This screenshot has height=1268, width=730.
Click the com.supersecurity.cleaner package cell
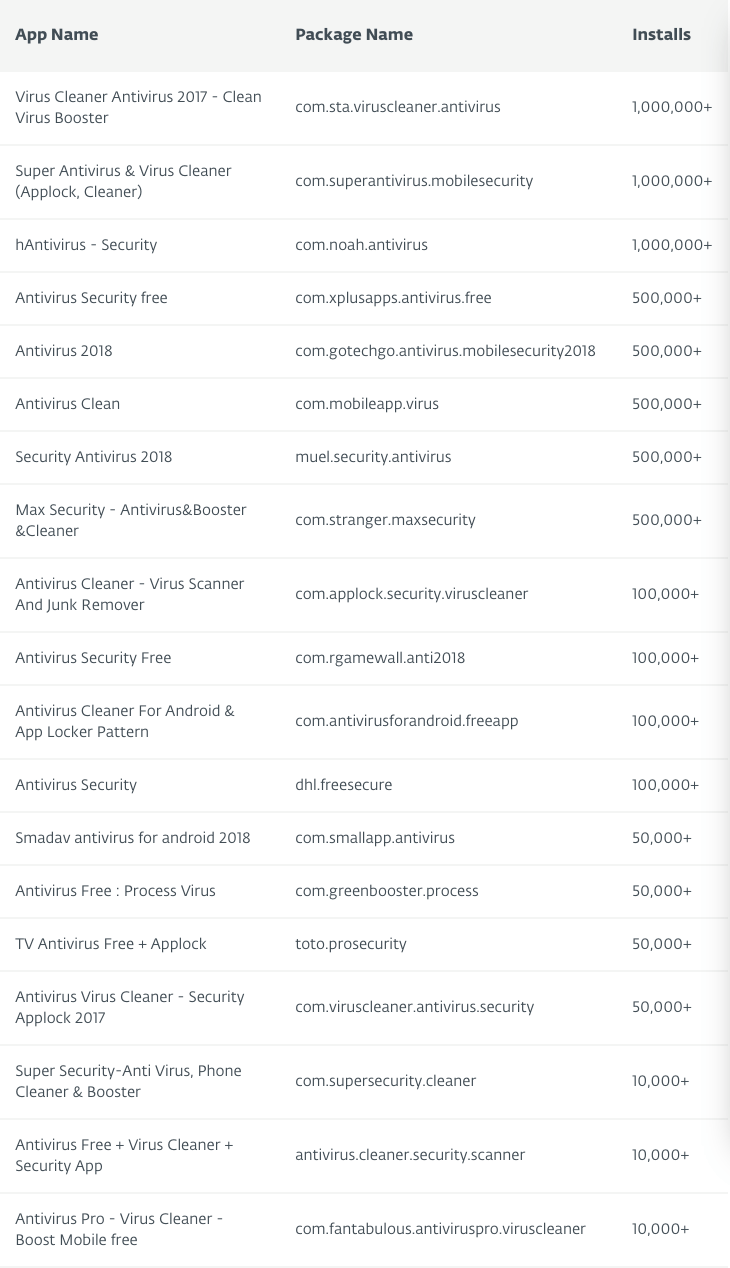click(386, 1081)
